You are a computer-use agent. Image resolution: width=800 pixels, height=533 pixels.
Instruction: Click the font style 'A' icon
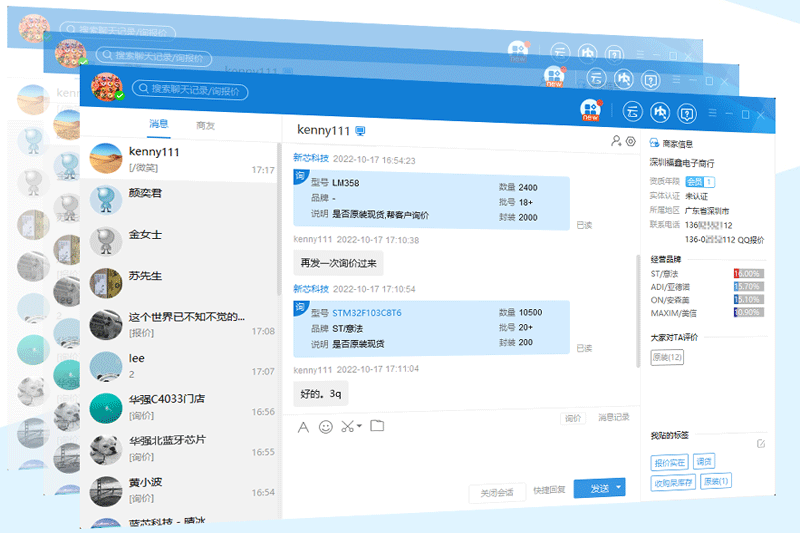304,427
